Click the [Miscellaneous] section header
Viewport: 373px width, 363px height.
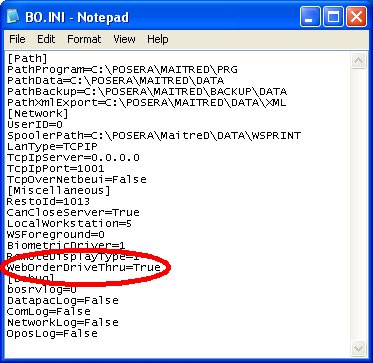click(59, 191)
